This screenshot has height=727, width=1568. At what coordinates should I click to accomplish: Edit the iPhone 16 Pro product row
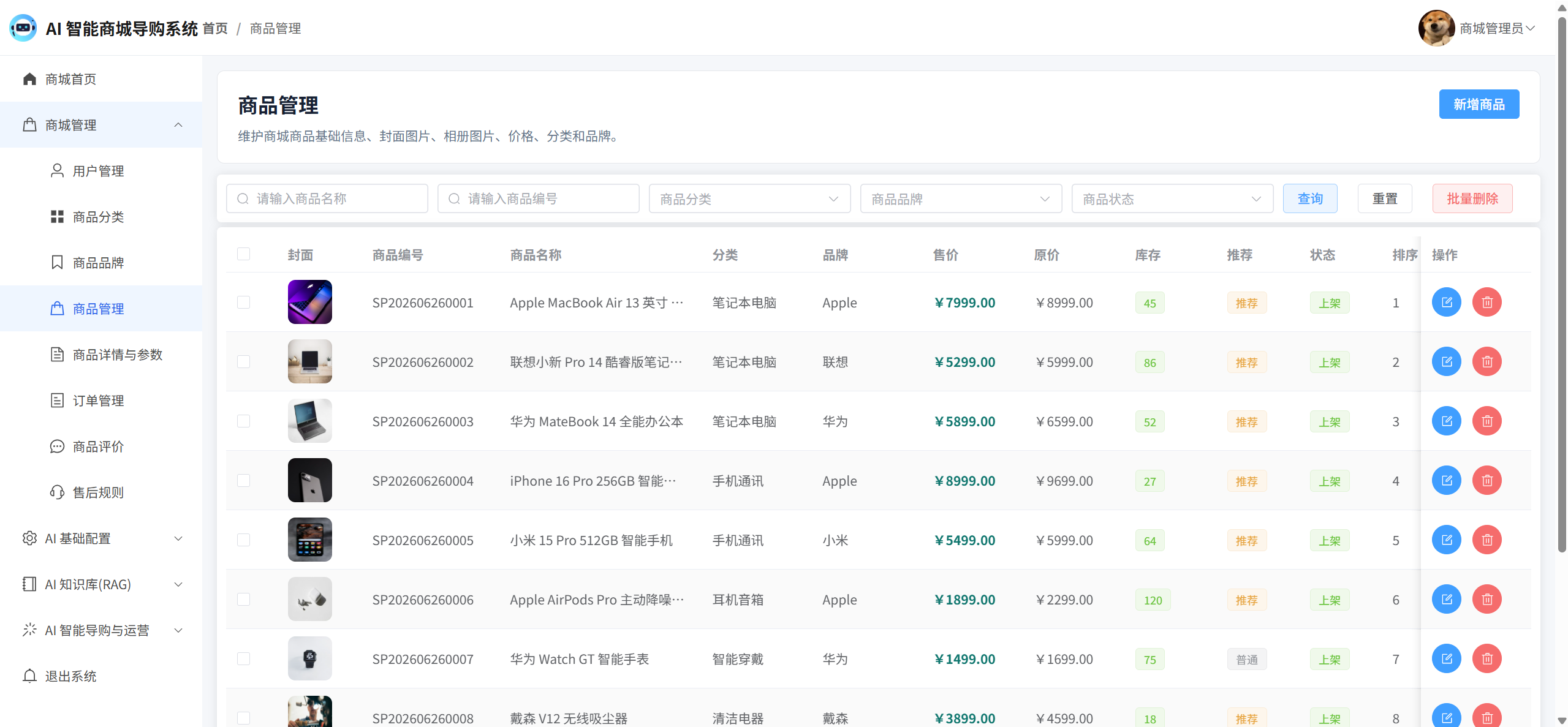(x=1446, y=481)
